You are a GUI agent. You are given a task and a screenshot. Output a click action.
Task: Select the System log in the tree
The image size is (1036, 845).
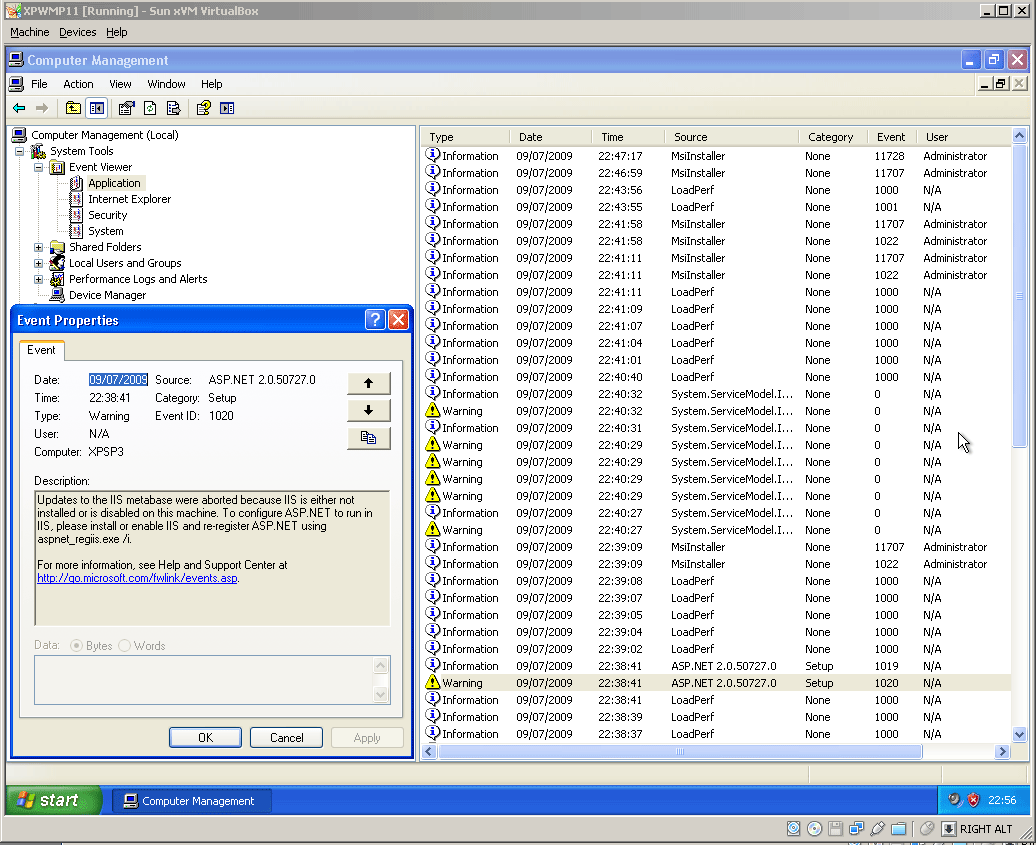point(106,231)
